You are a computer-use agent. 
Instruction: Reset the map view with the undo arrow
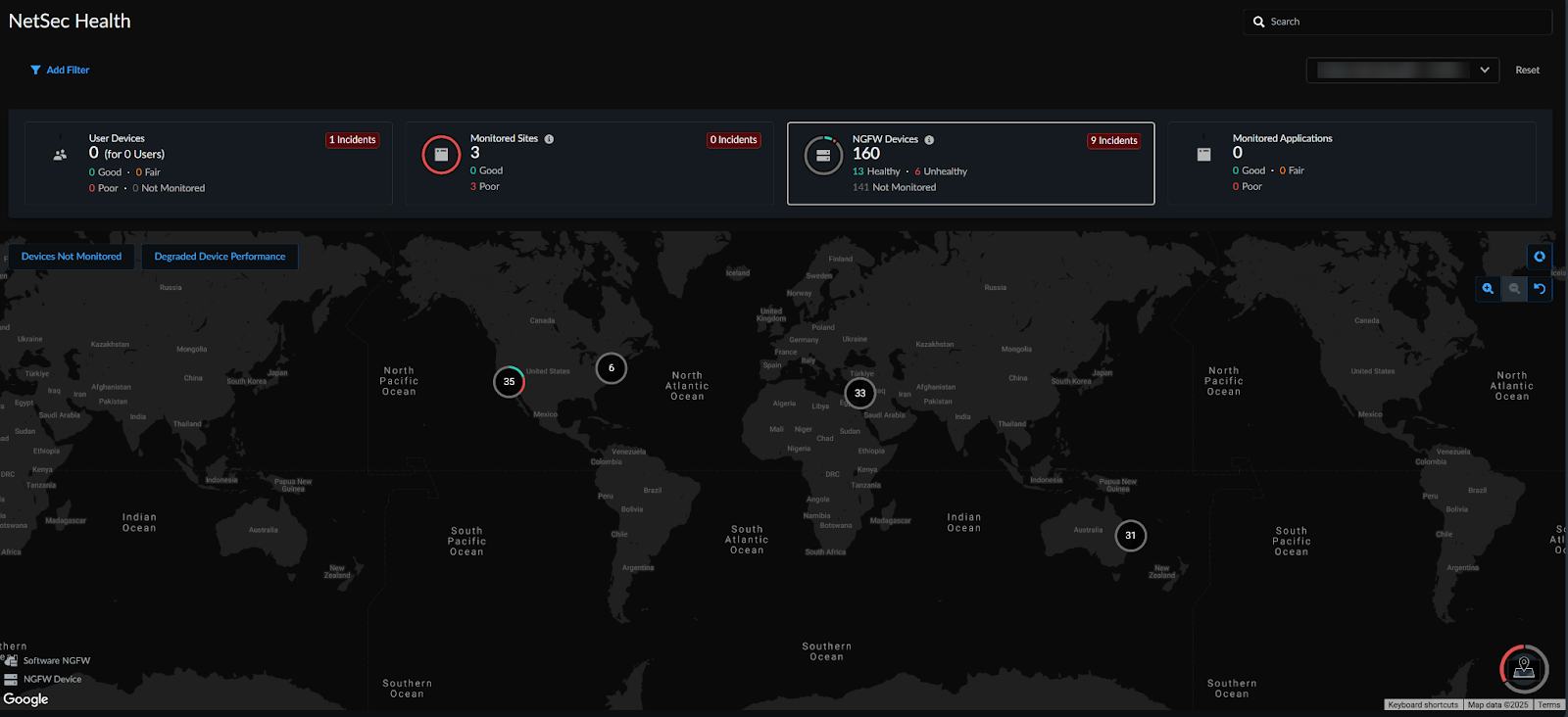coord(1540,289)
